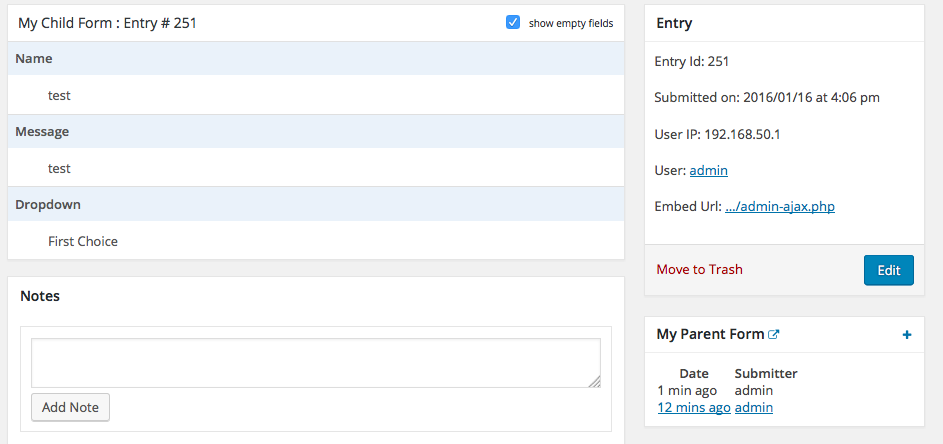Click the notes textarea resize grip
The width and height of the screenshot is (943, 444).
(594, 381)
